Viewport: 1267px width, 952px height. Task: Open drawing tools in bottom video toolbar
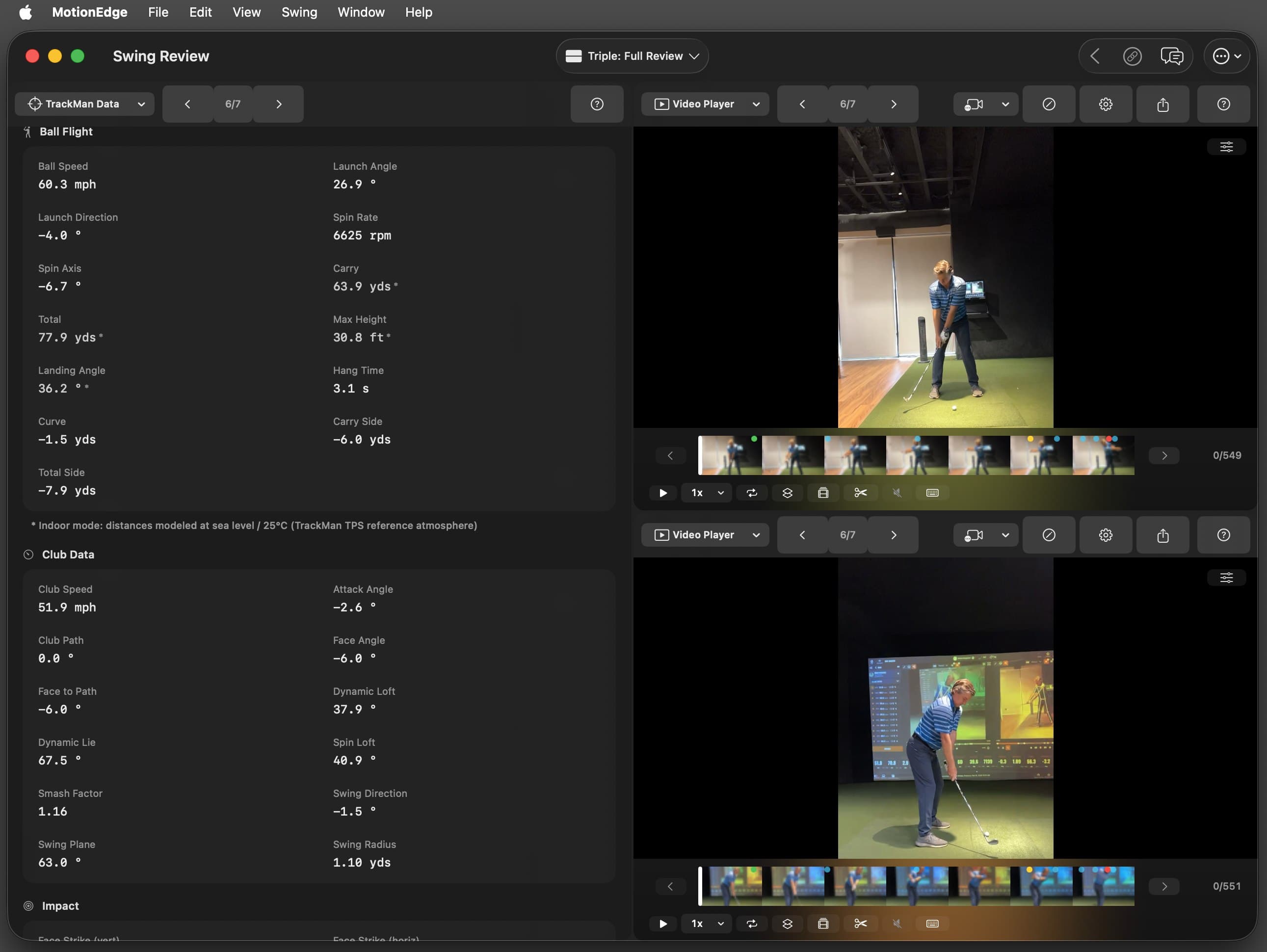click(1048, 534)
